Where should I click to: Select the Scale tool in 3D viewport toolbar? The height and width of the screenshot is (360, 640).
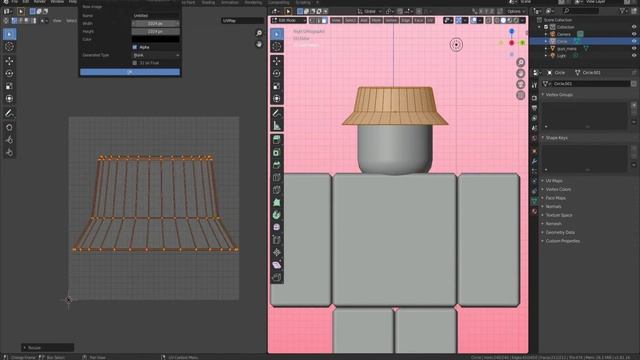coord(277,86)
